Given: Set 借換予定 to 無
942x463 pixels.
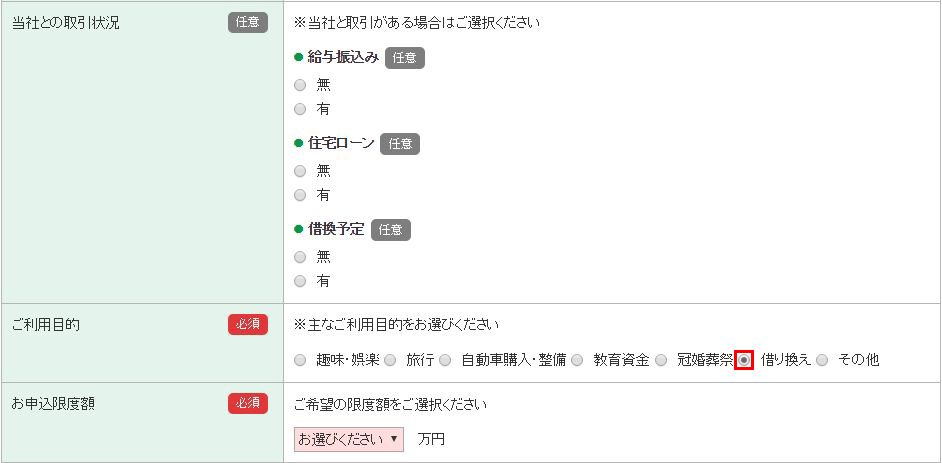Looking at the screenshot, I should point(300,257).
